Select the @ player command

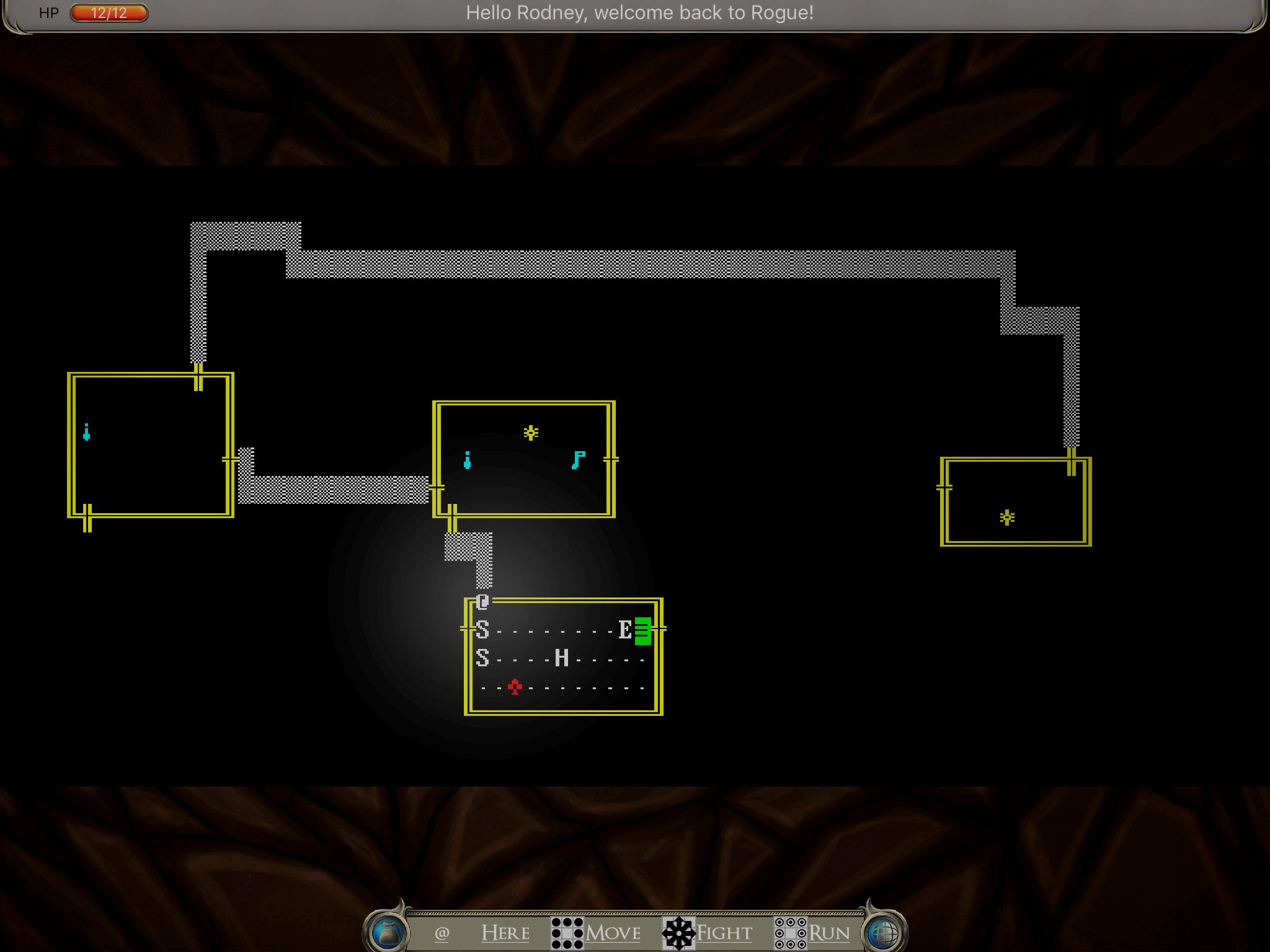pos(442,933)
